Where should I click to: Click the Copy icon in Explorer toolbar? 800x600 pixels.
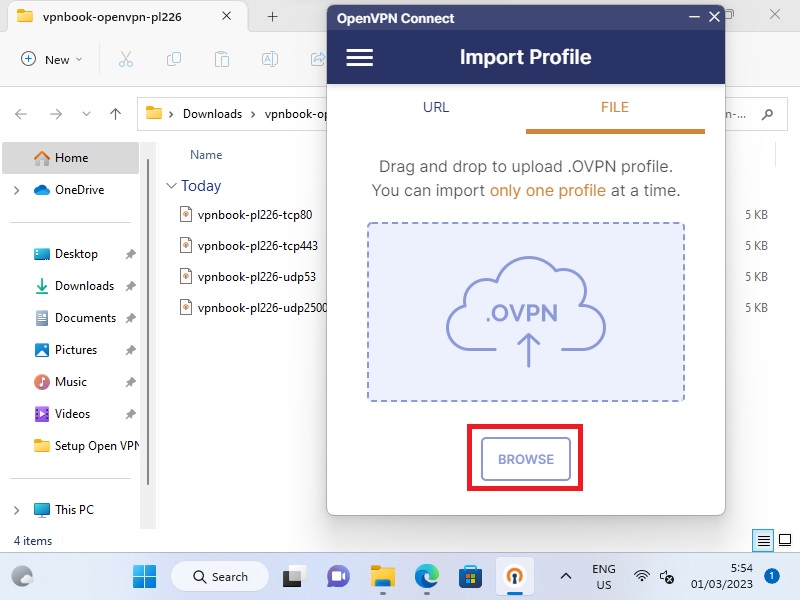click(174, 59)
